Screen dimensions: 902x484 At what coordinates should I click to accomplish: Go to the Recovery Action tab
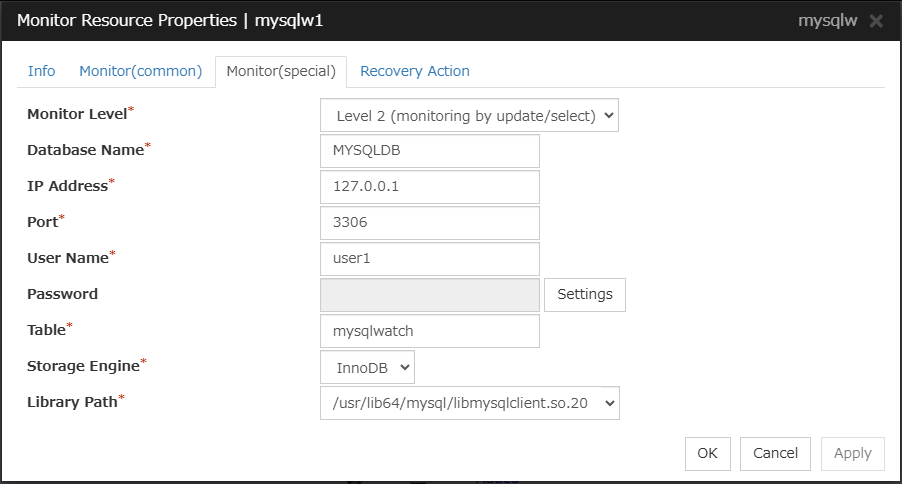414,71
